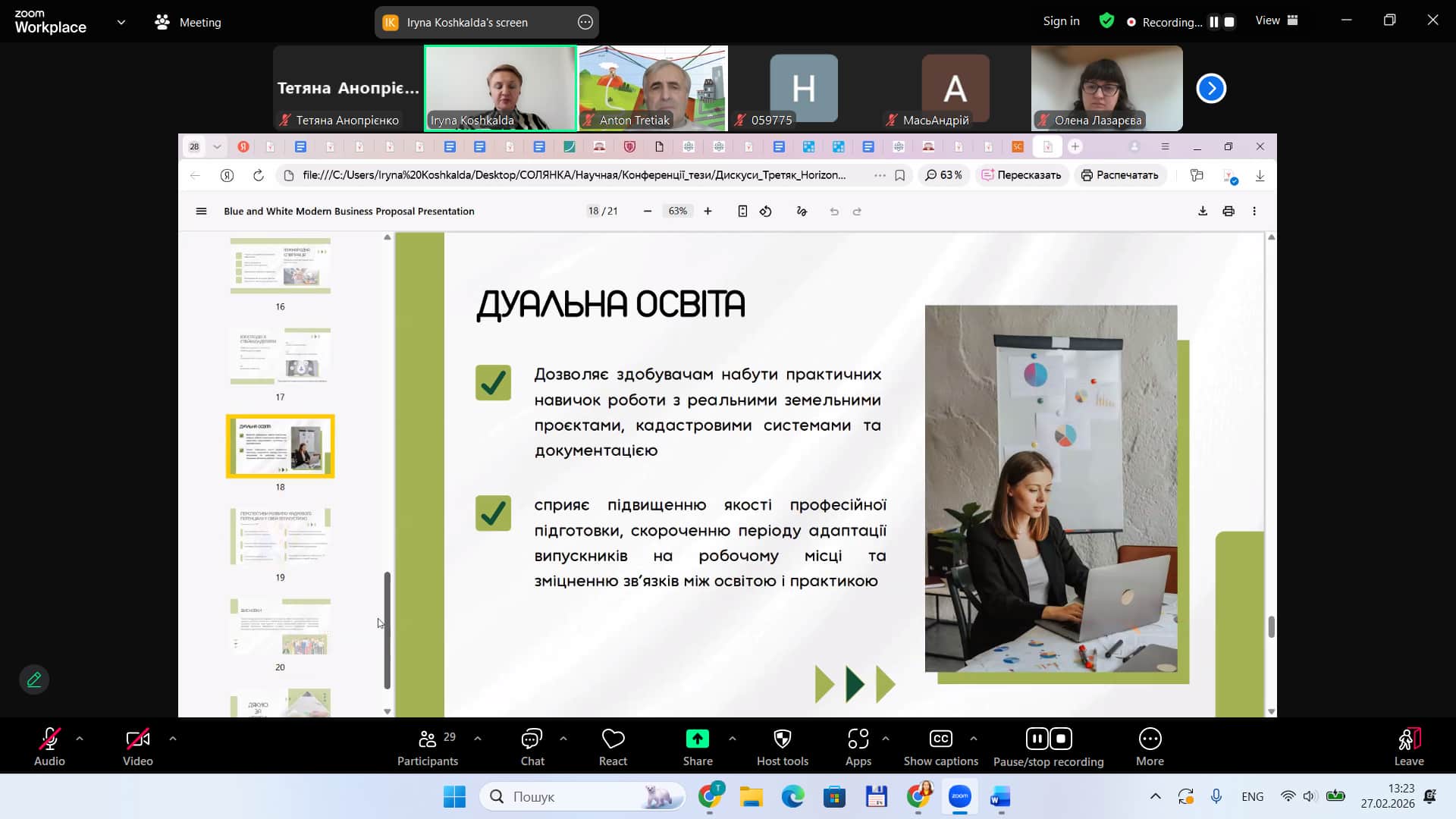Screen dimensions: 1456x819
Task: Open the annotation pencil tool
Action: coord(34,679)
